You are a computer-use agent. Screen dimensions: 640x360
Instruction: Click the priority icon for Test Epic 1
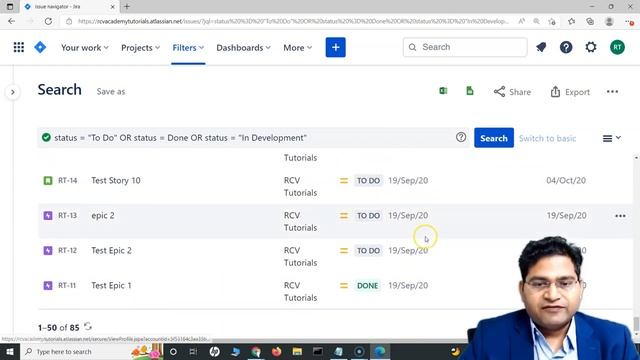point(344,286)
